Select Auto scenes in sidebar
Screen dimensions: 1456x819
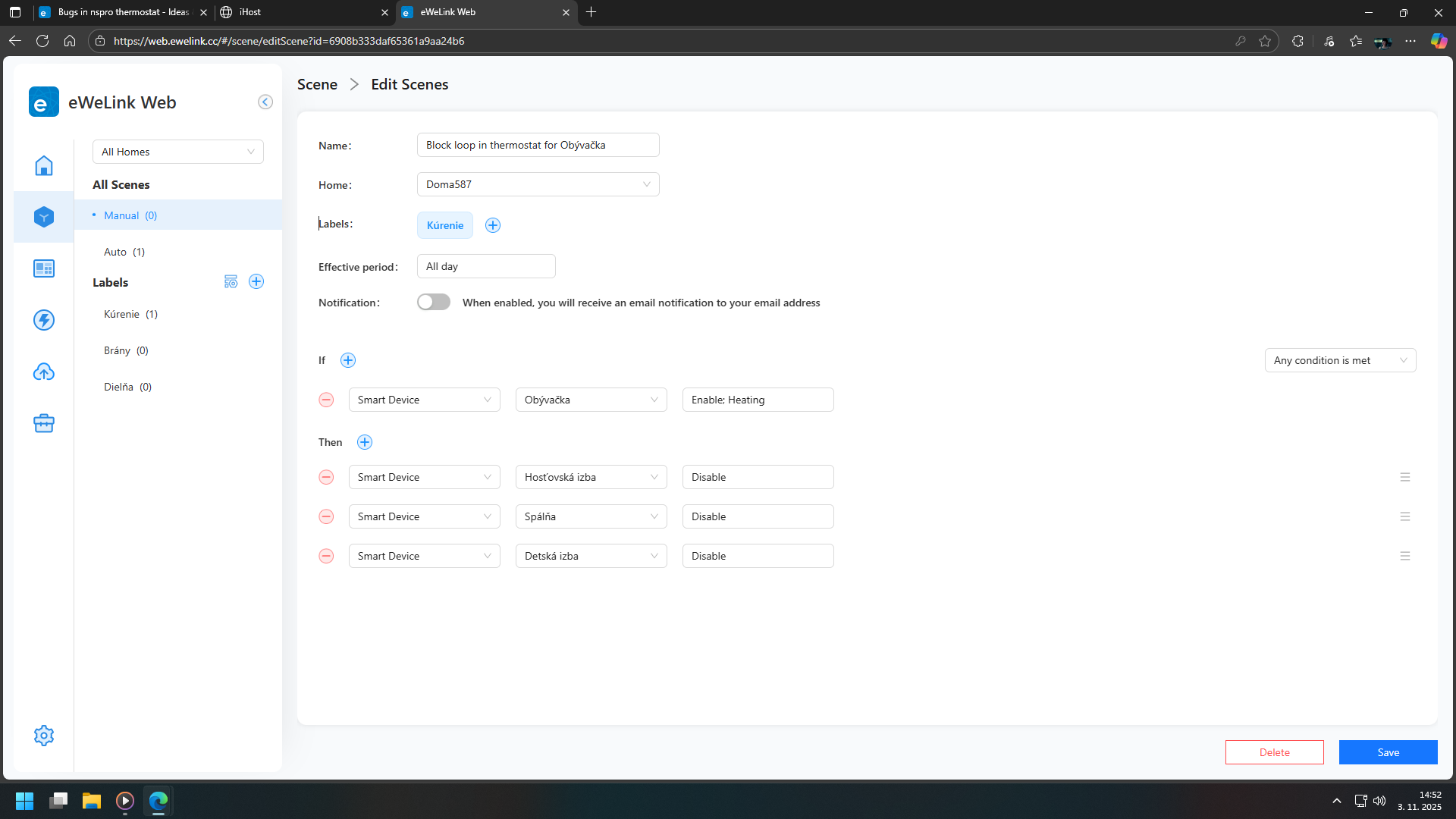pyautogui.click(x=124, y=252)
